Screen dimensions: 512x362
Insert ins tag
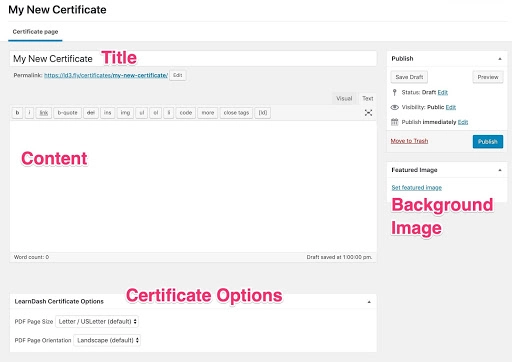(x=107, y=113)
